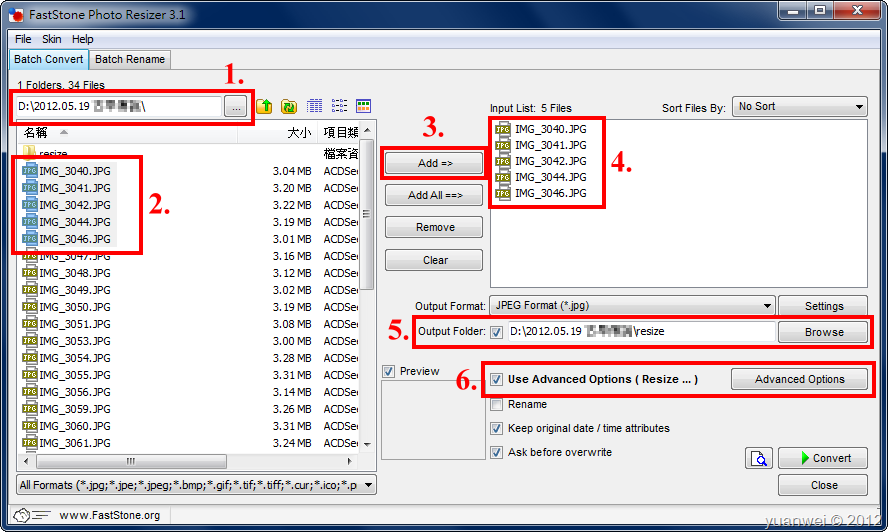888x532 pixels.
Task: Toggle Ask before overwrite checkbox
Action: (497, 452)
